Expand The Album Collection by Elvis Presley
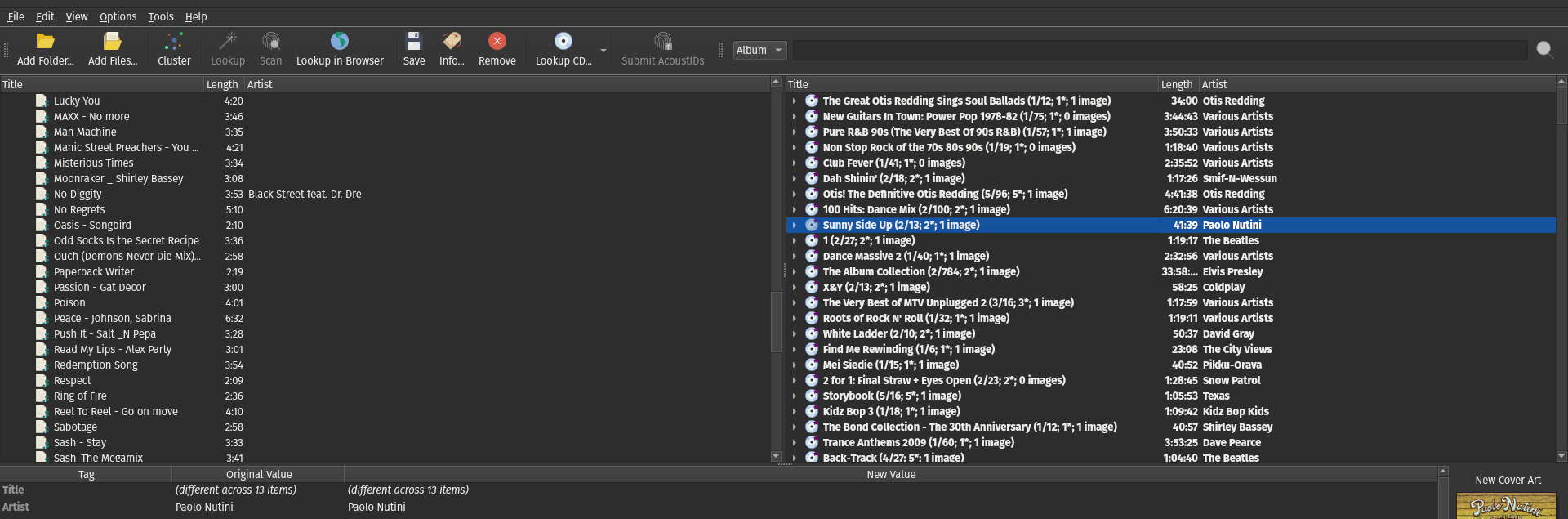Viewport: 1568px width, 519px height. coord(794,271)
